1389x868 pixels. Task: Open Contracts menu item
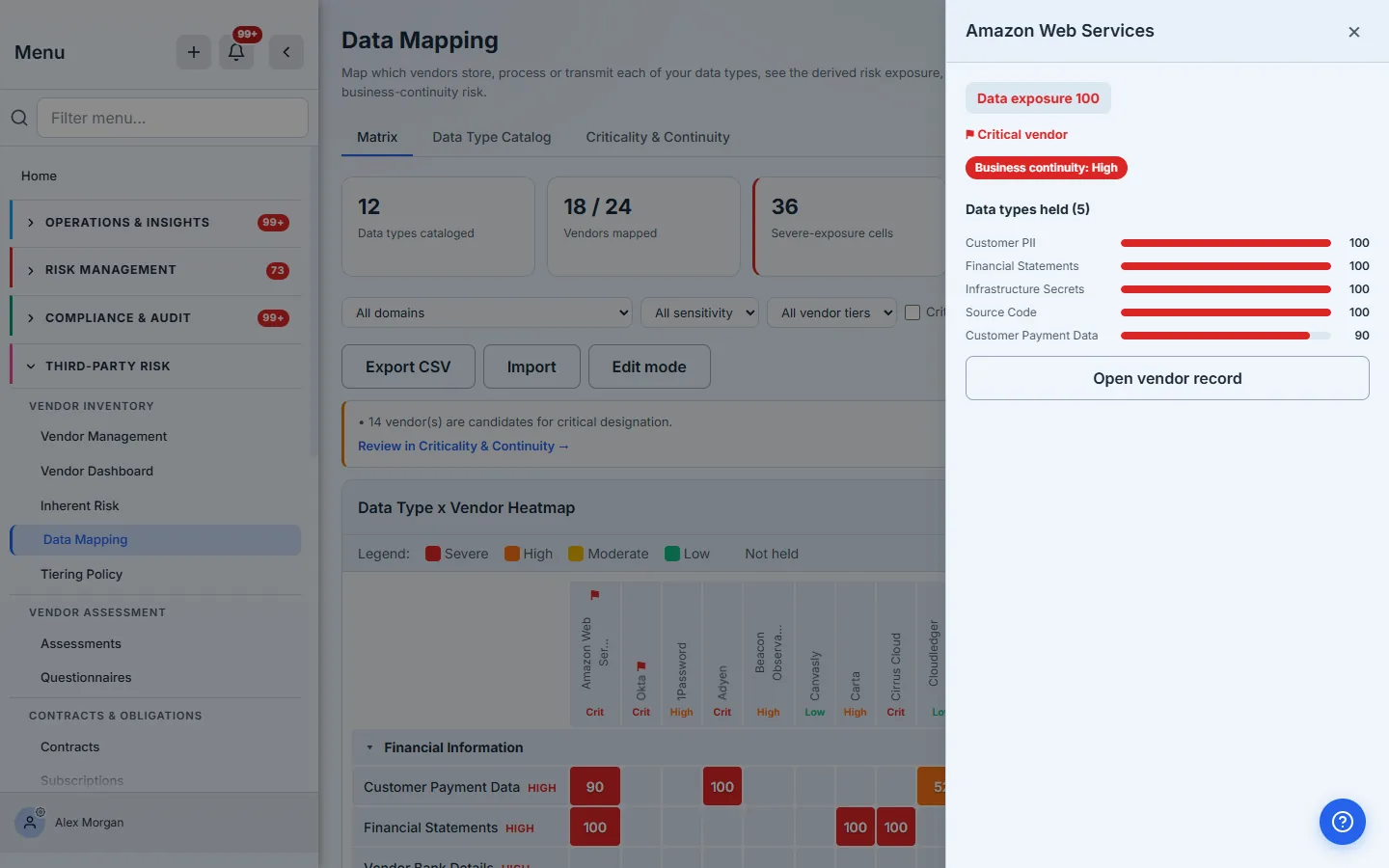[x=69, y=747]
